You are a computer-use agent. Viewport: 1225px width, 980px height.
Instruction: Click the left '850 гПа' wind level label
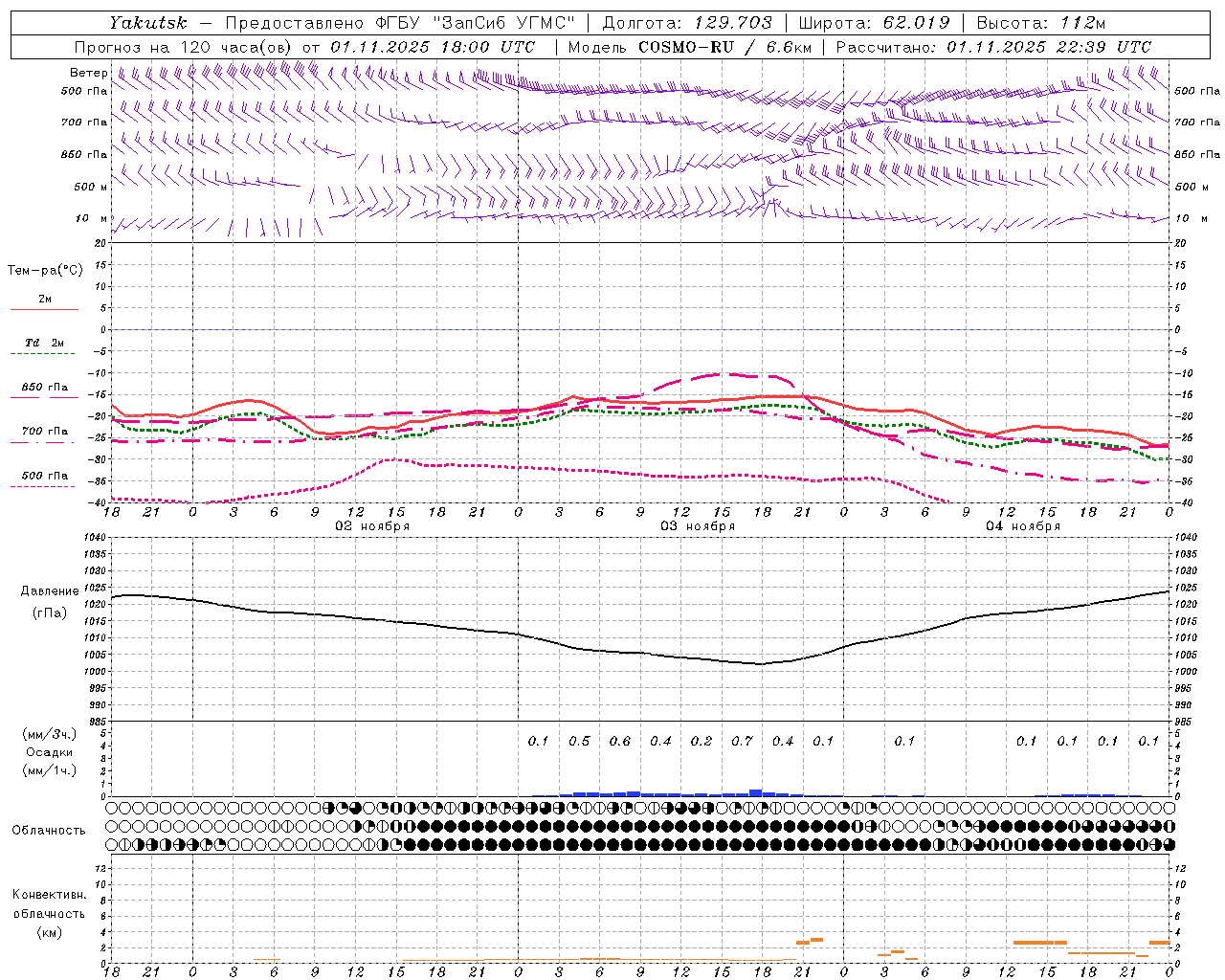(84, 154)
